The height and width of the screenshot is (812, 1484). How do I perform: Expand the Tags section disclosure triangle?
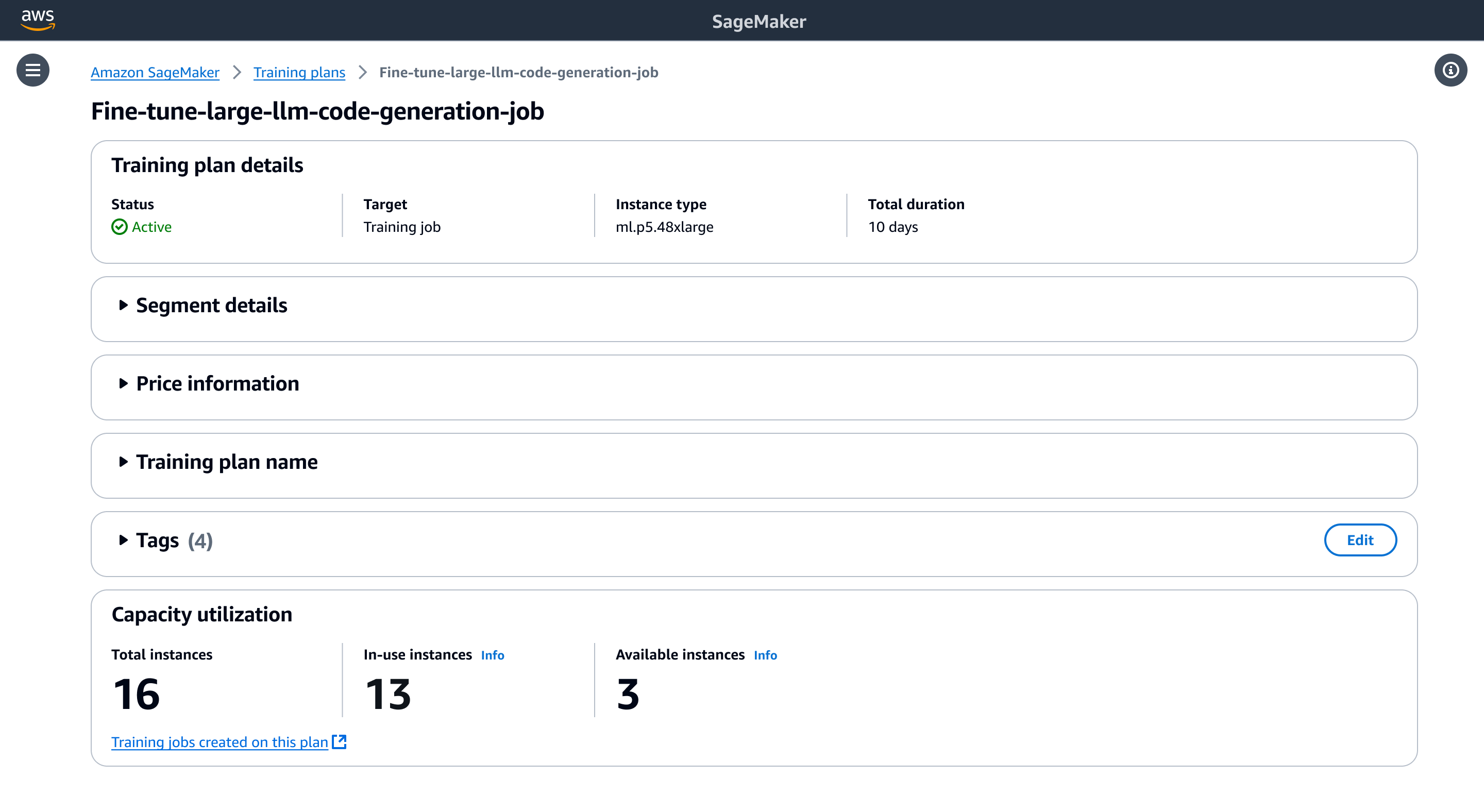tap(123, 540)
